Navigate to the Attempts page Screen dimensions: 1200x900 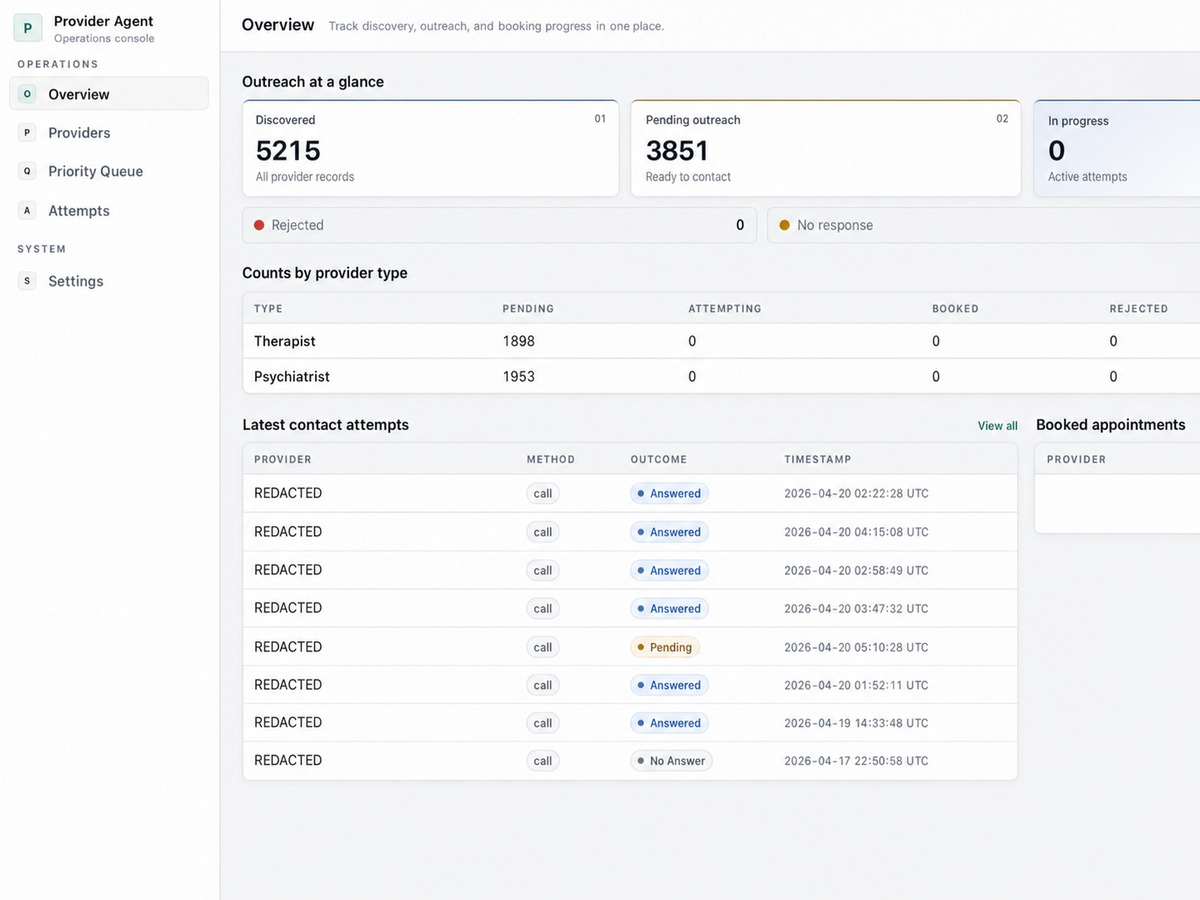tap(109, 211)
